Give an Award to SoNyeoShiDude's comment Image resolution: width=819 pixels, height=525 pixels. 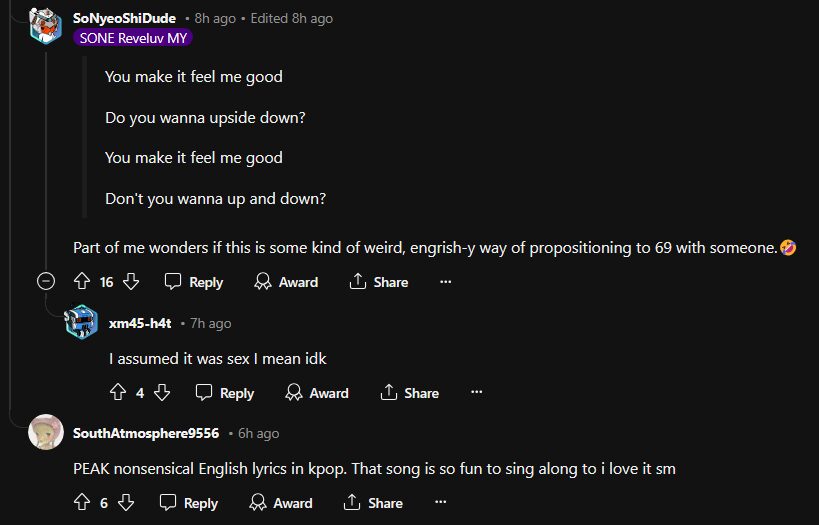click(286, 282)
